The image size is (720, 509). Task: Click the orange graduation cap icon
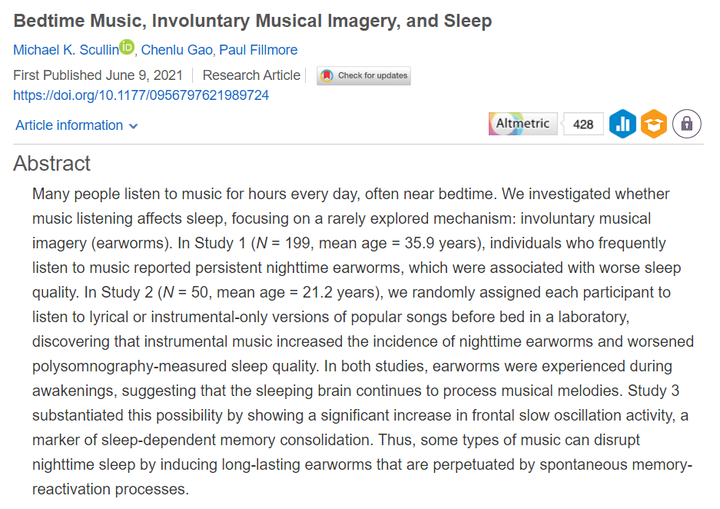[654, 124]
